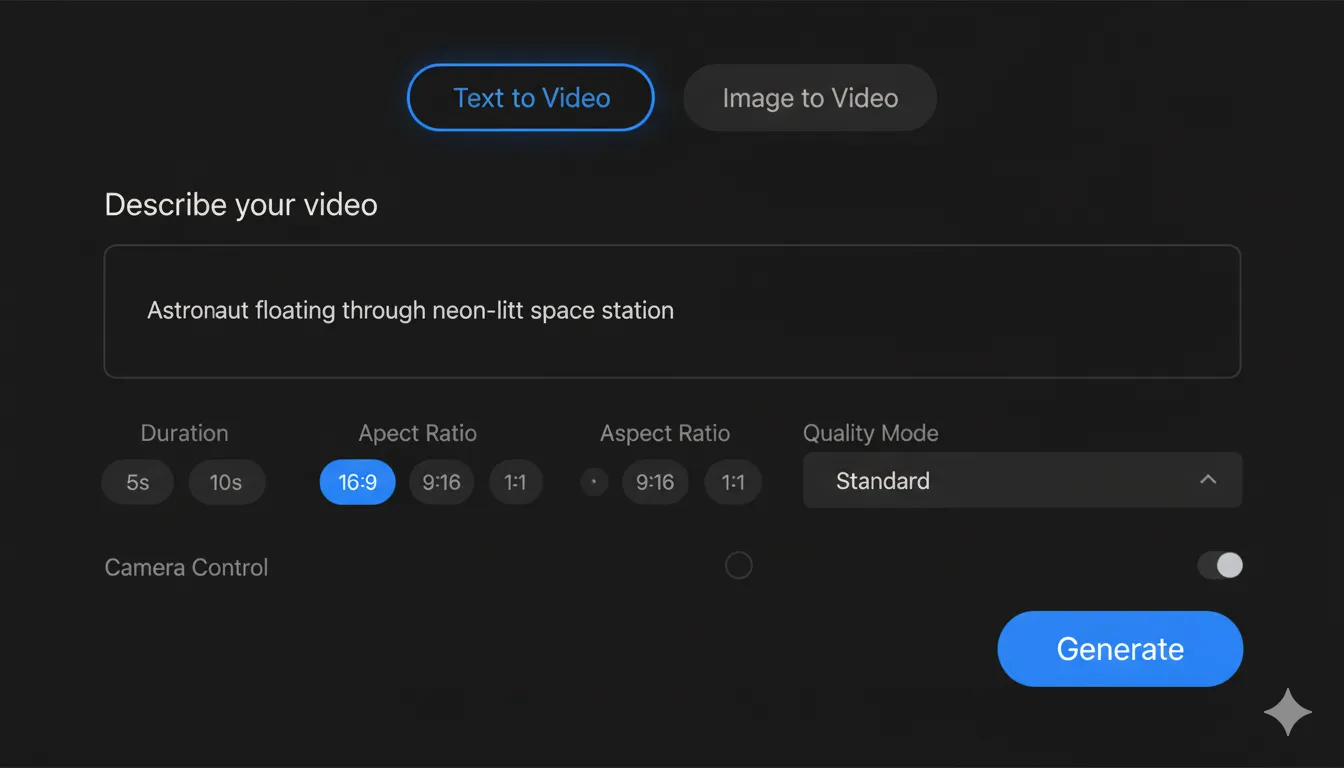Select the Text to Video tab

(530, 97)
